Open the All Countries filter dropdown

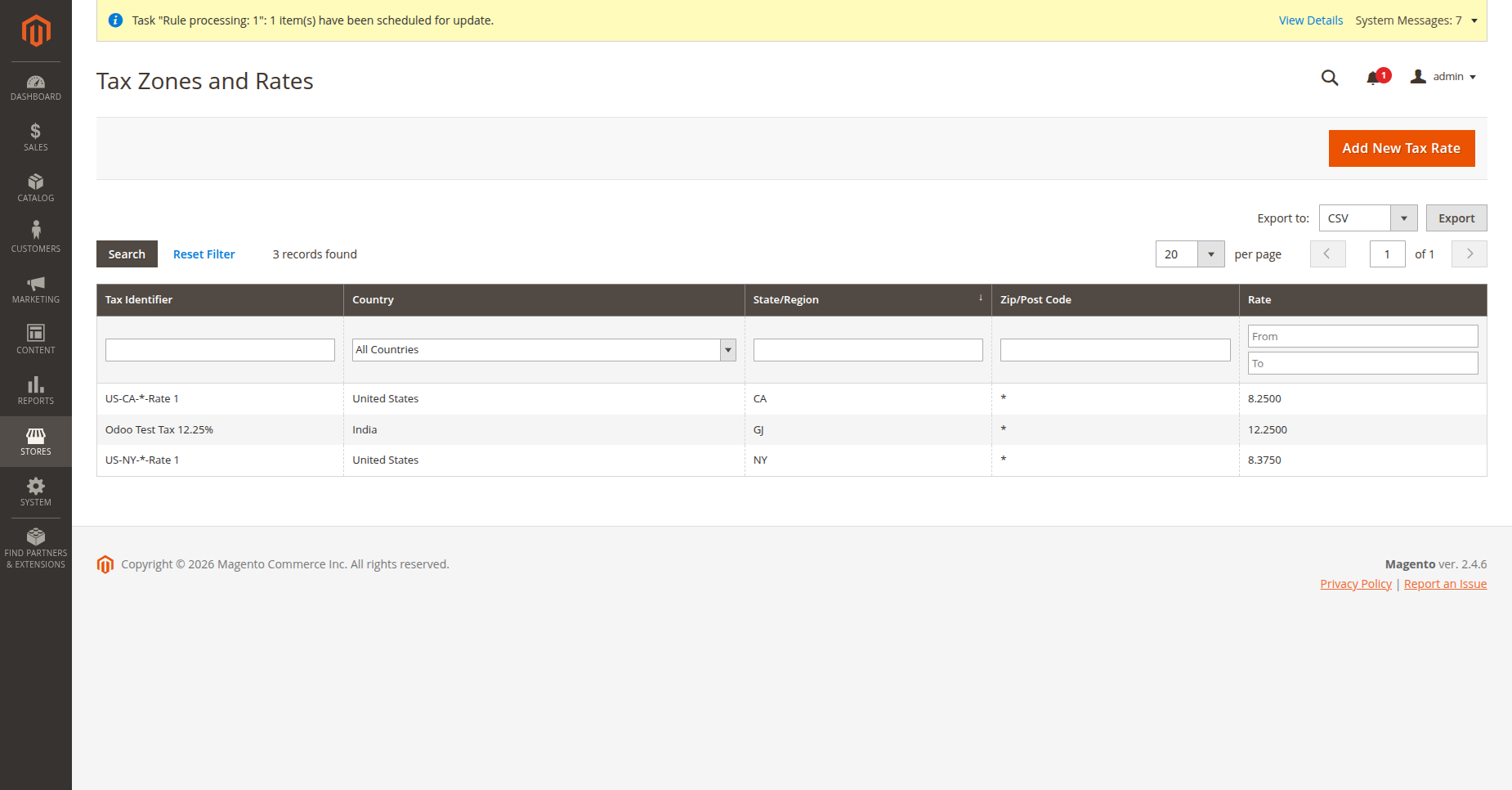pos(544,350)
